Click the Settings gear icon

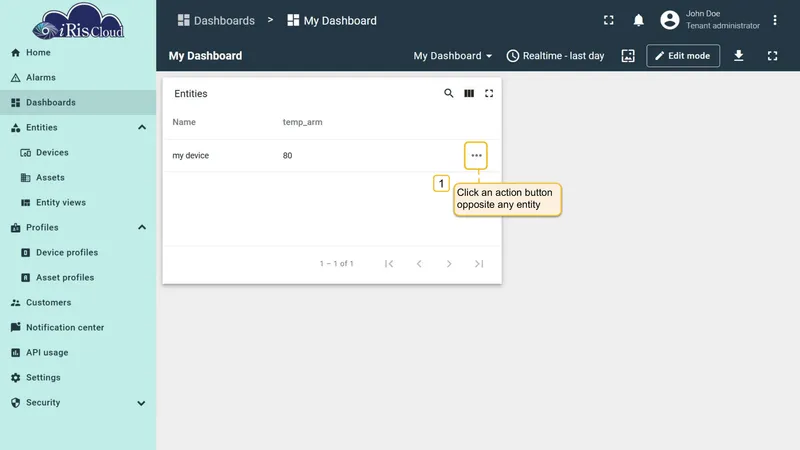pos(16,378)
